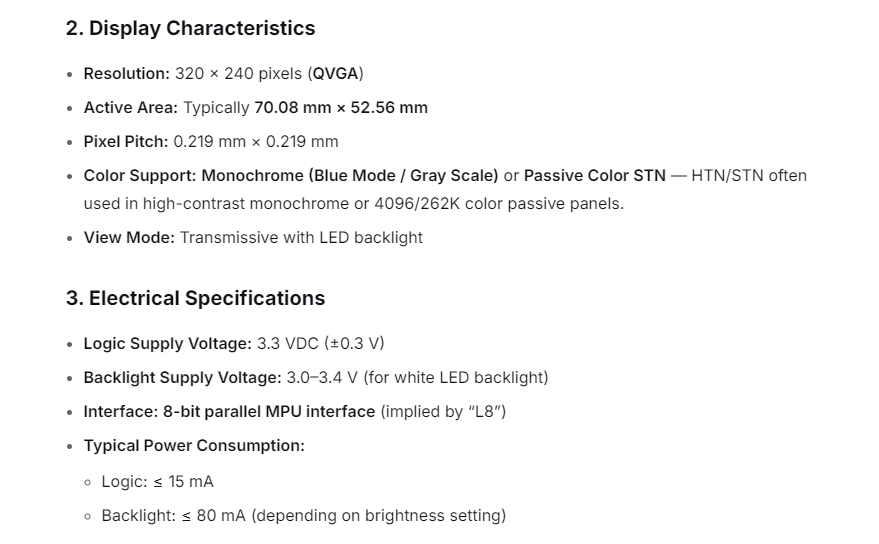Click the "Pixel Pitch:" label
The image size is (879, 544).
(x=126, y=141)
